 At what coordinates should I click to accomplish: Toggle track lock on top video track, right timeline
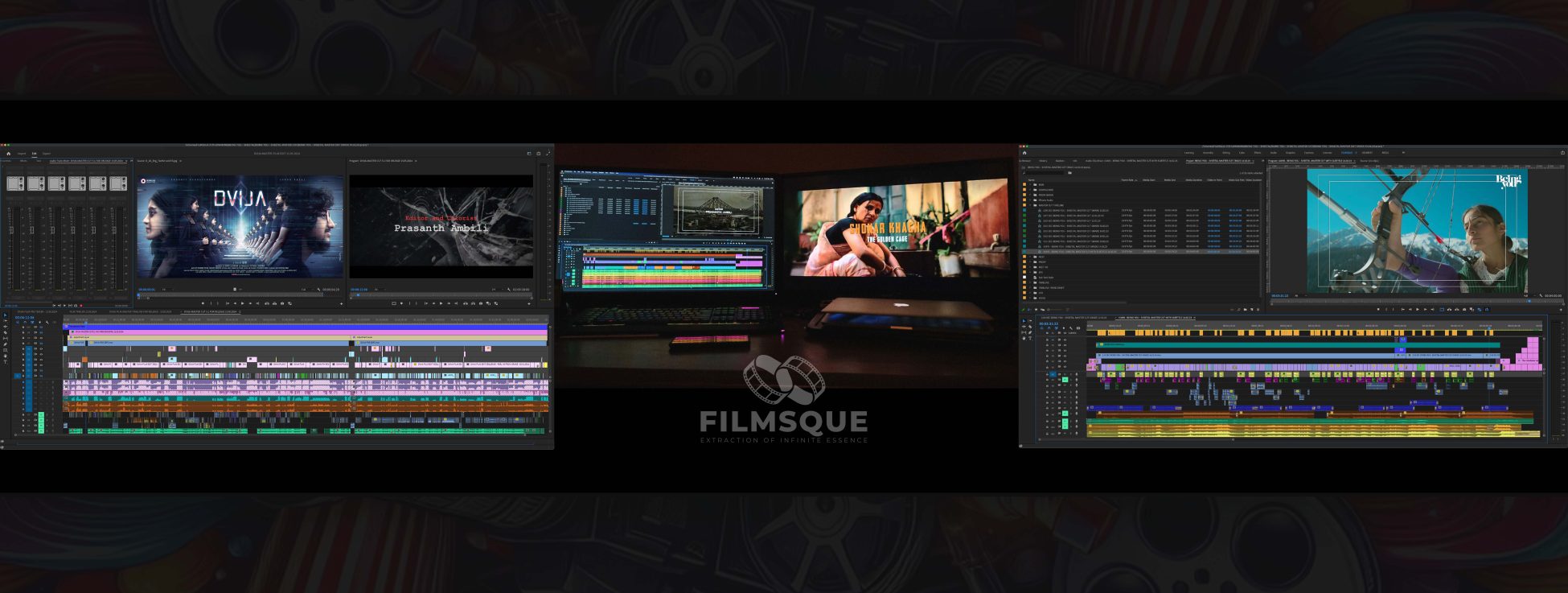(x=1048, y=340)
